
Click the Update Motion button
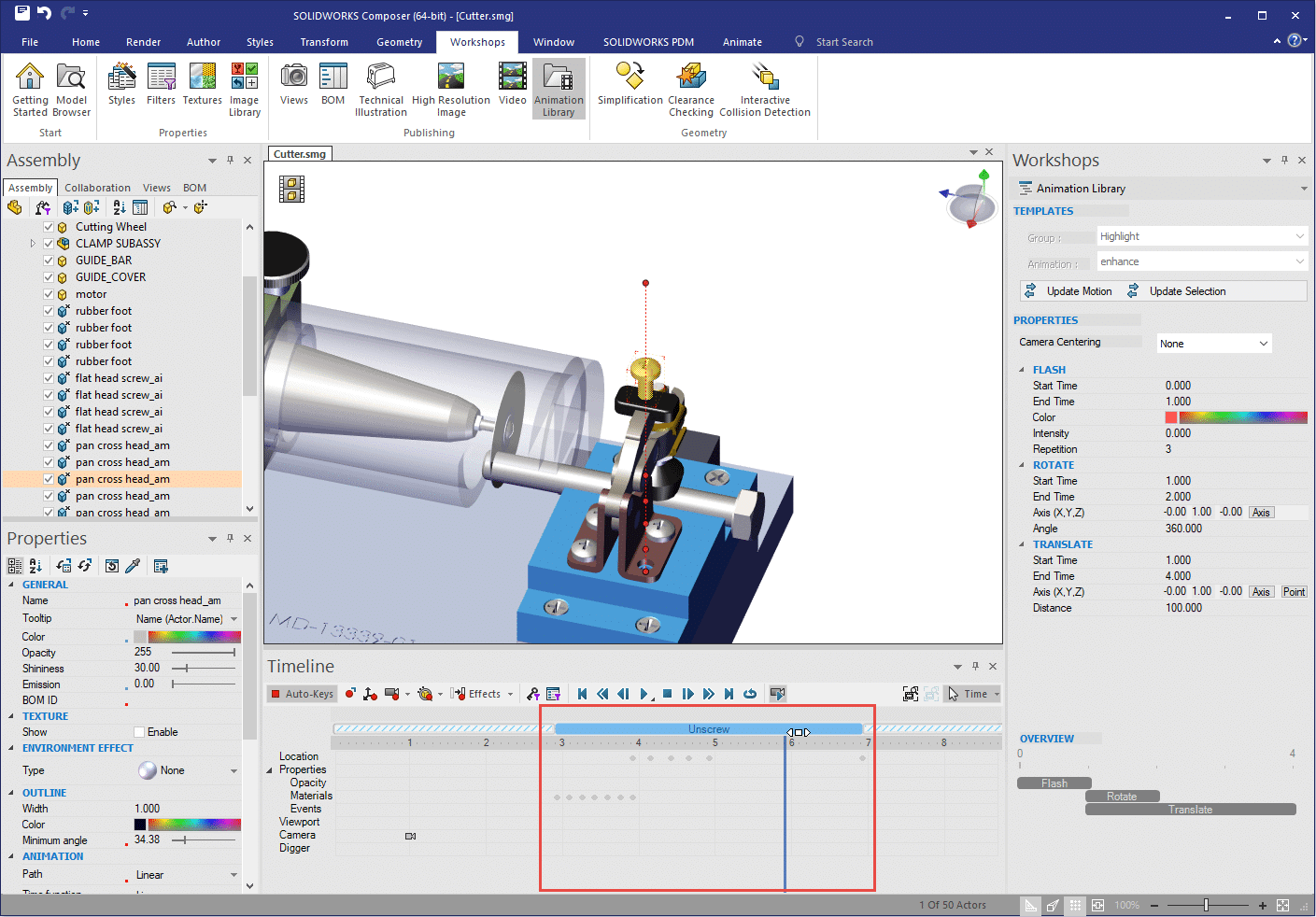(x=1069, y=291)
